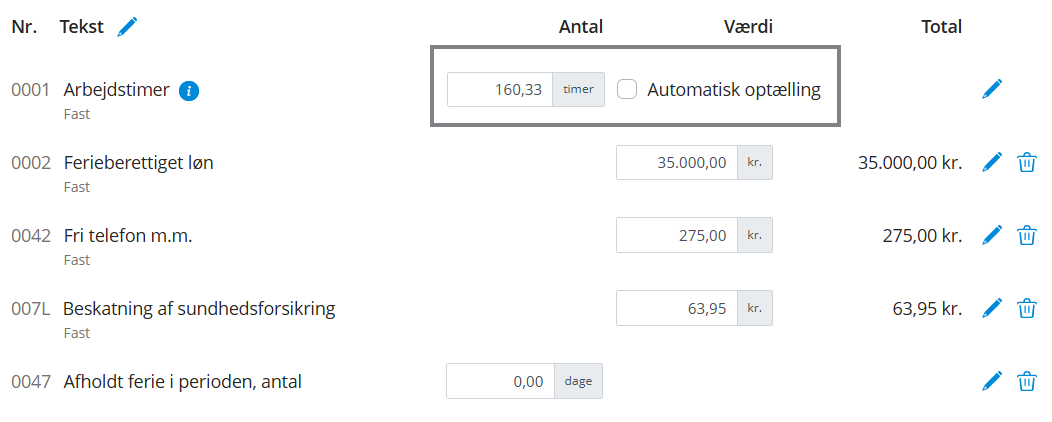Edit the Ferieberettiget løn row
This screenshot has height=422, width=1052.
[x=991, y=162]
